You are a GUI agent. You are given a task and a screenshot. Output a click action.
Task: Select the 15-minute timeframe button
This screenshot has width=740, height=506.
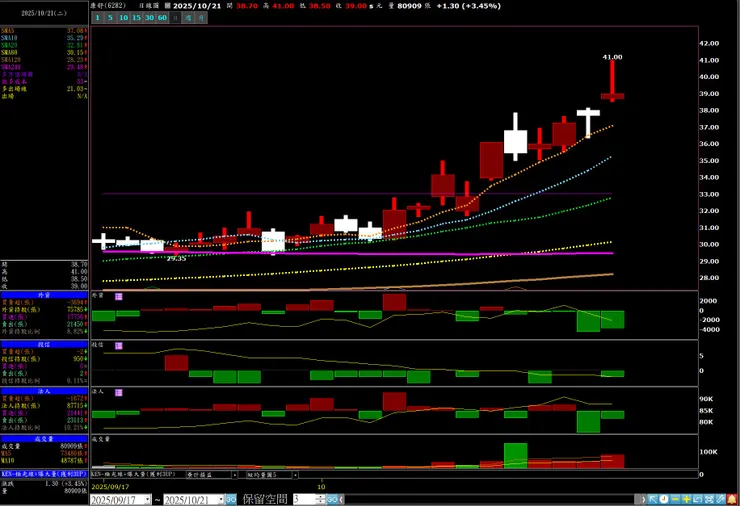(136, 17)
